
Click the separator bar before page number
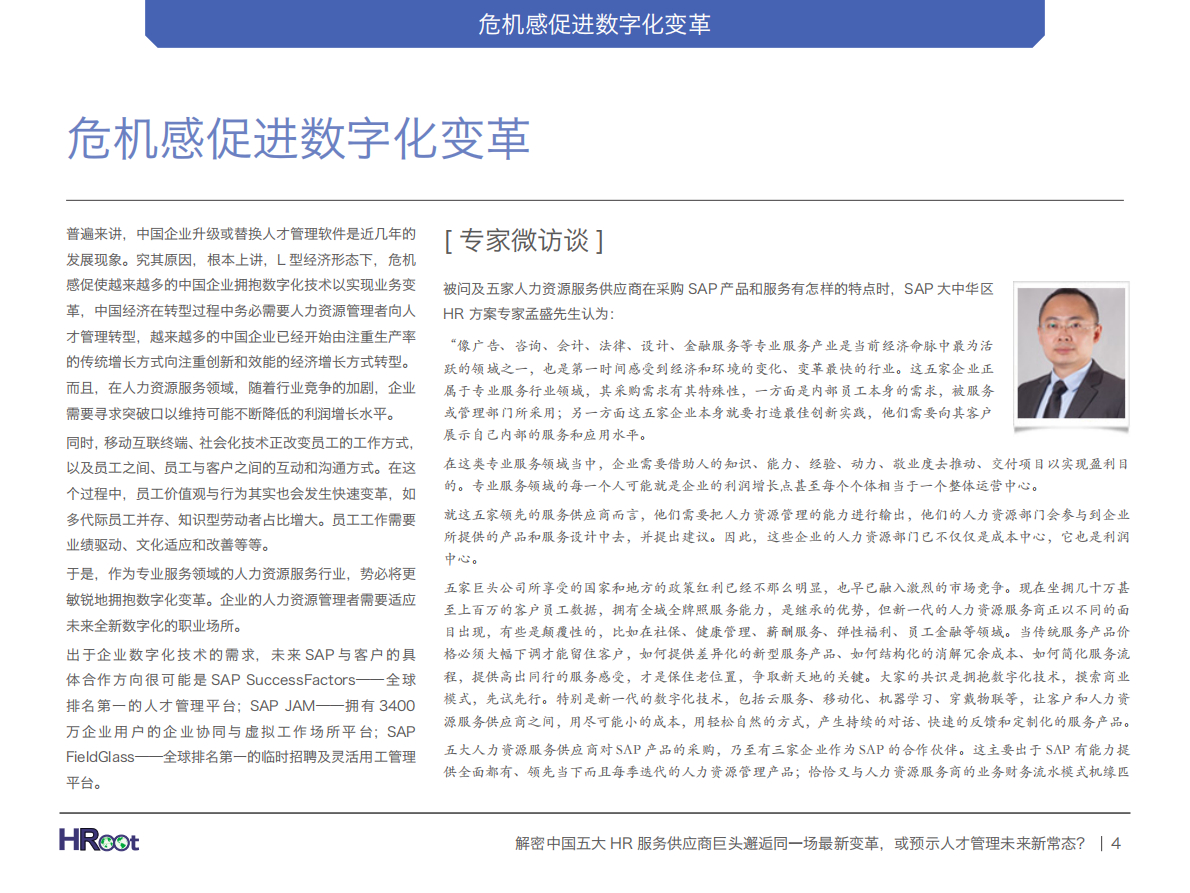point(1101,844)
